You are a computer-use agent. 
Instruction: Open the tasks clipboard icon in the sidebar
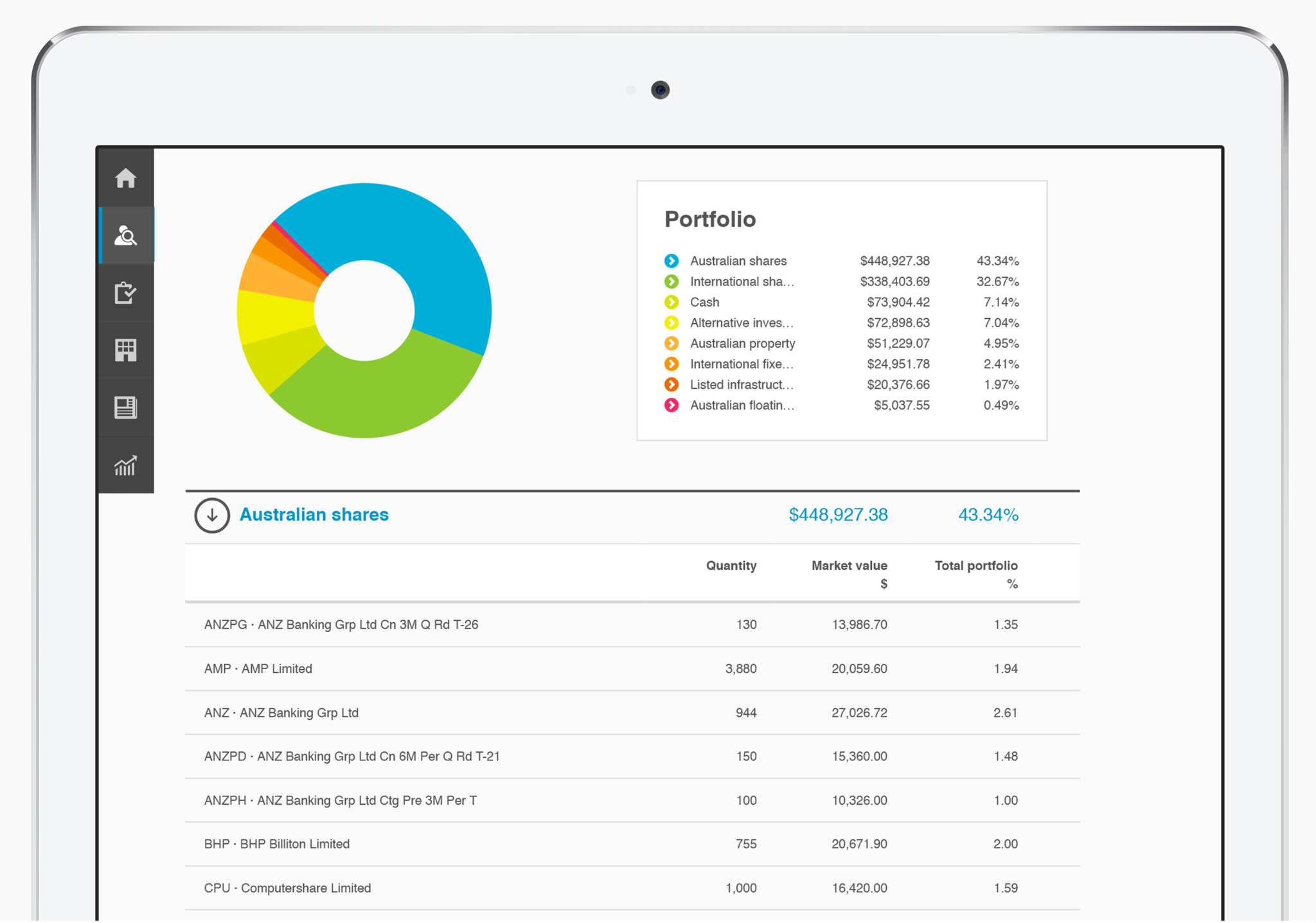(125, 293)
